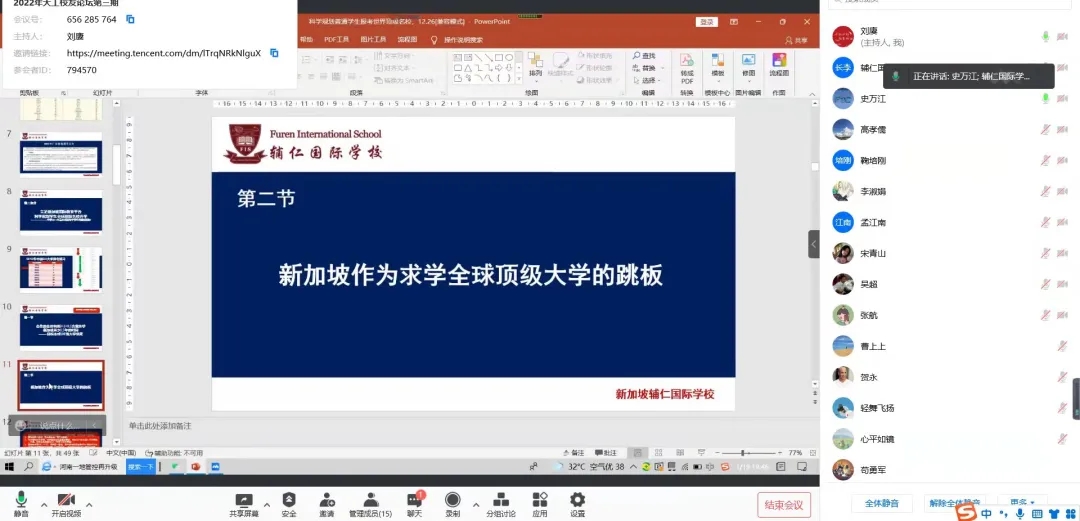Copy the meeting number 656 285 764
This screenshot has height=521, width=1080.
[130, 19]
